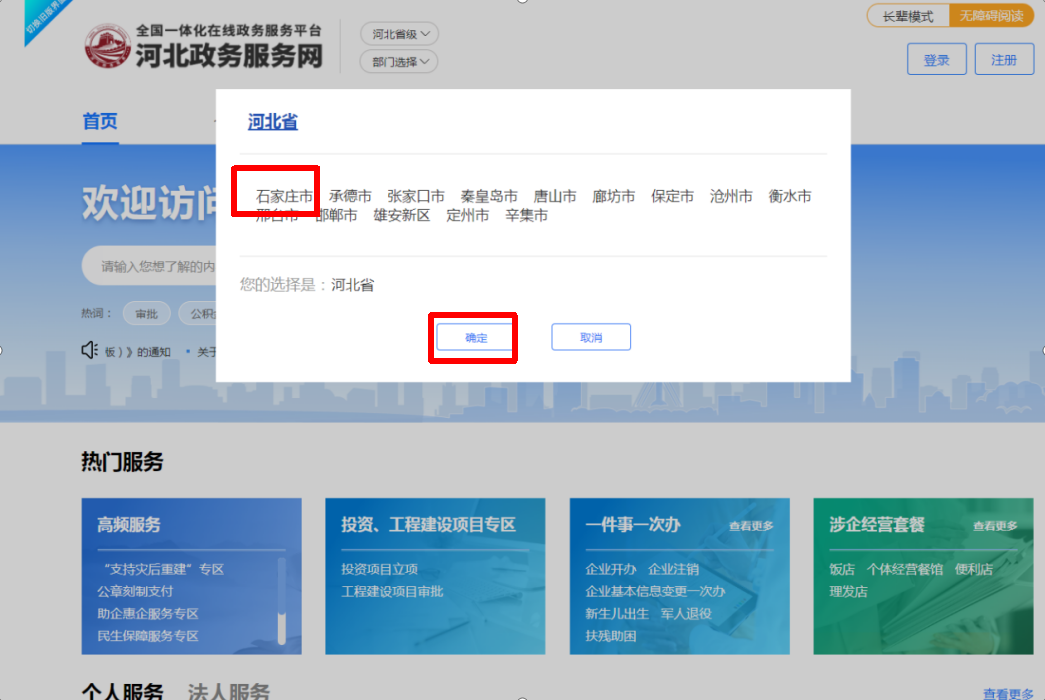Select 秦皇岛市 from the city list

click(489, 196)
